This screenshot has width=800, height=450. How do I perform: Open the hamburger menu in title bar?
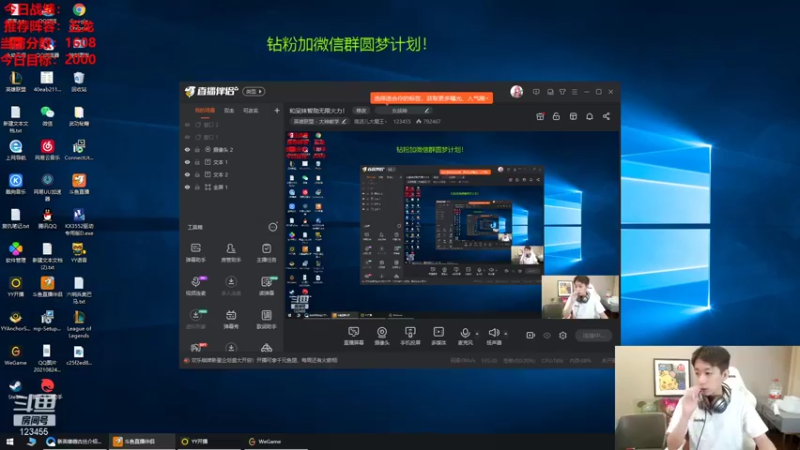click(x=574, y=92)
